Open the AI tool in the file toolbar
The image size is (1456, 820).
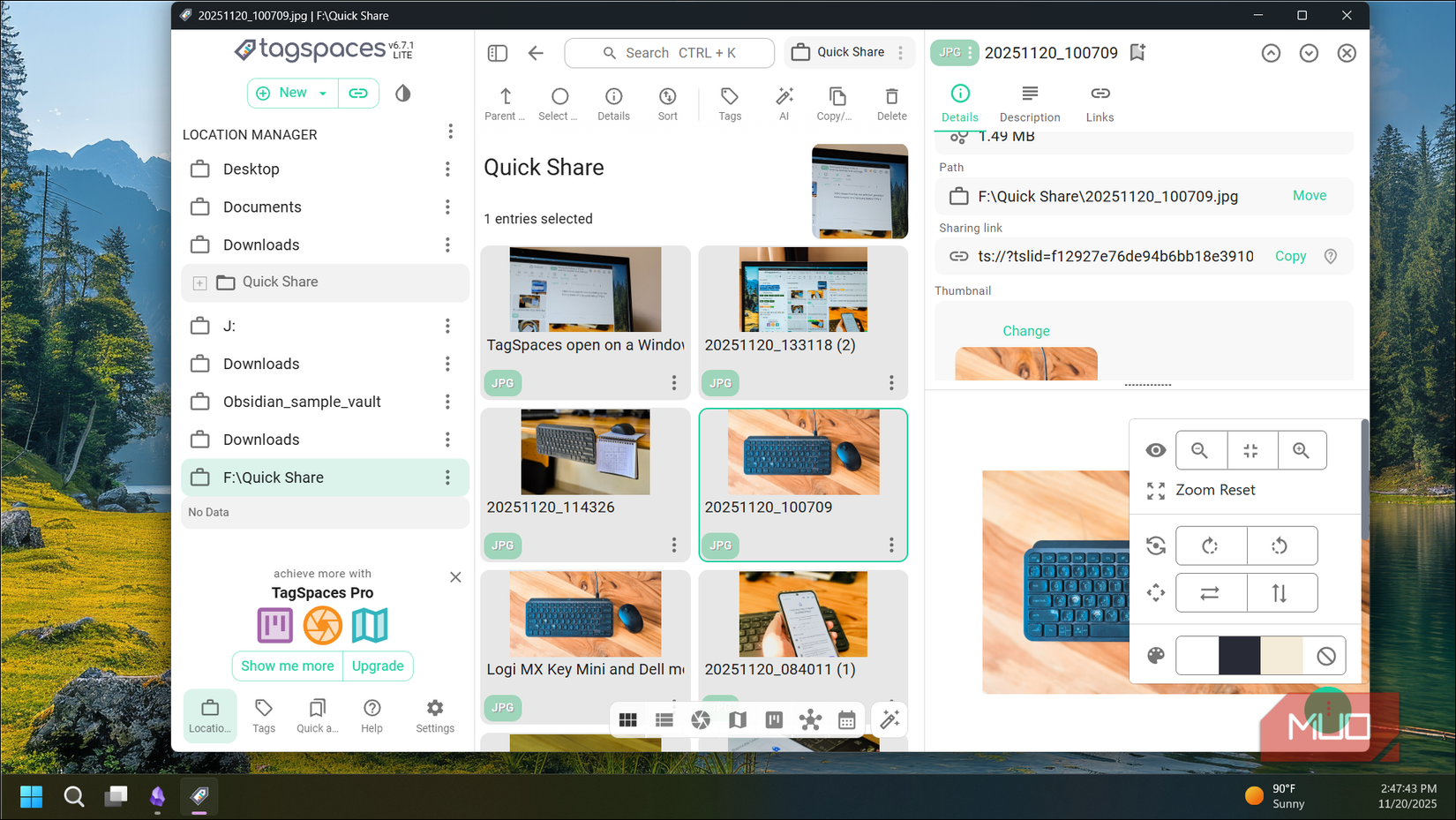pyautogui.click(x=784, y=103)
